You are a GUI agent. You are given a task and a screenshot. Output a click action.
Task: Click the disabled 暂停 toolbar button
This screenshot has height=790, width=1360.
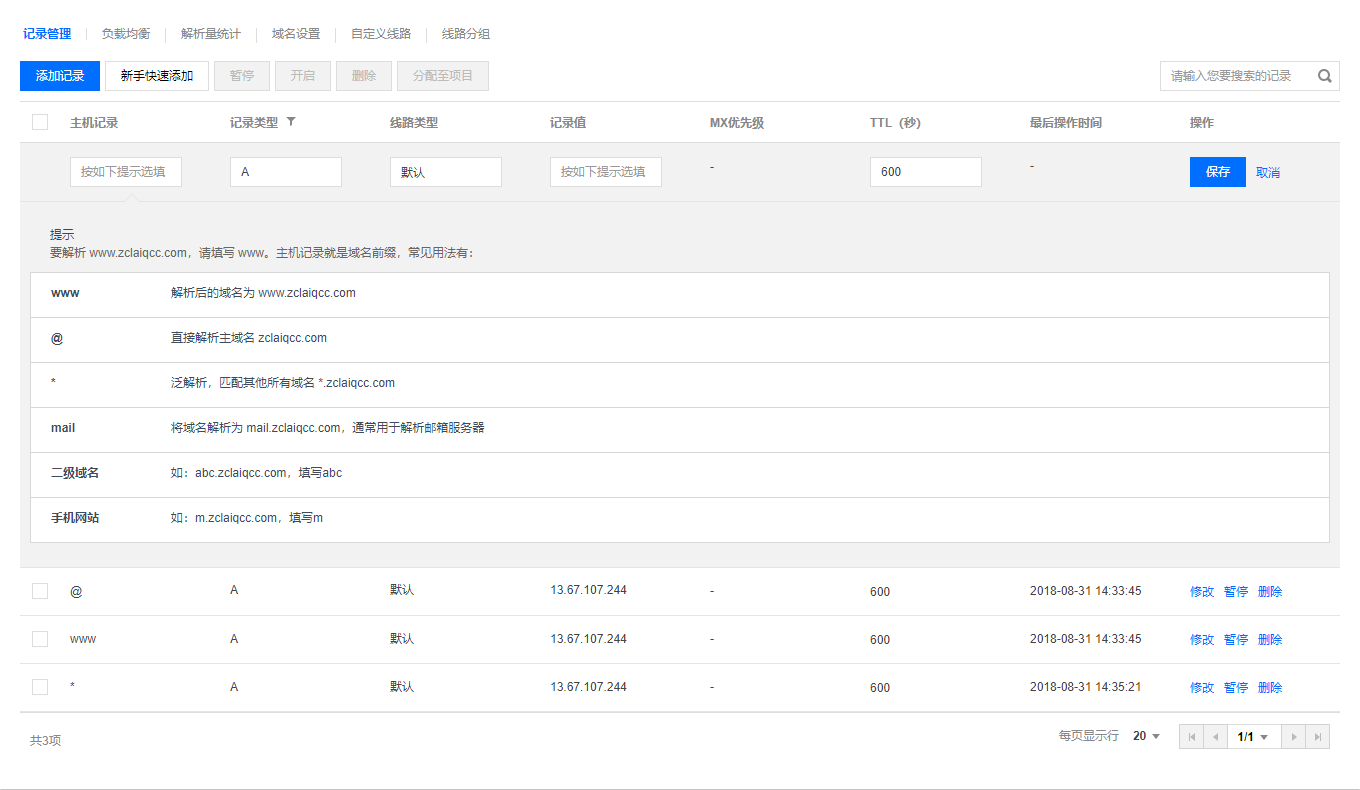click(242, 76)
